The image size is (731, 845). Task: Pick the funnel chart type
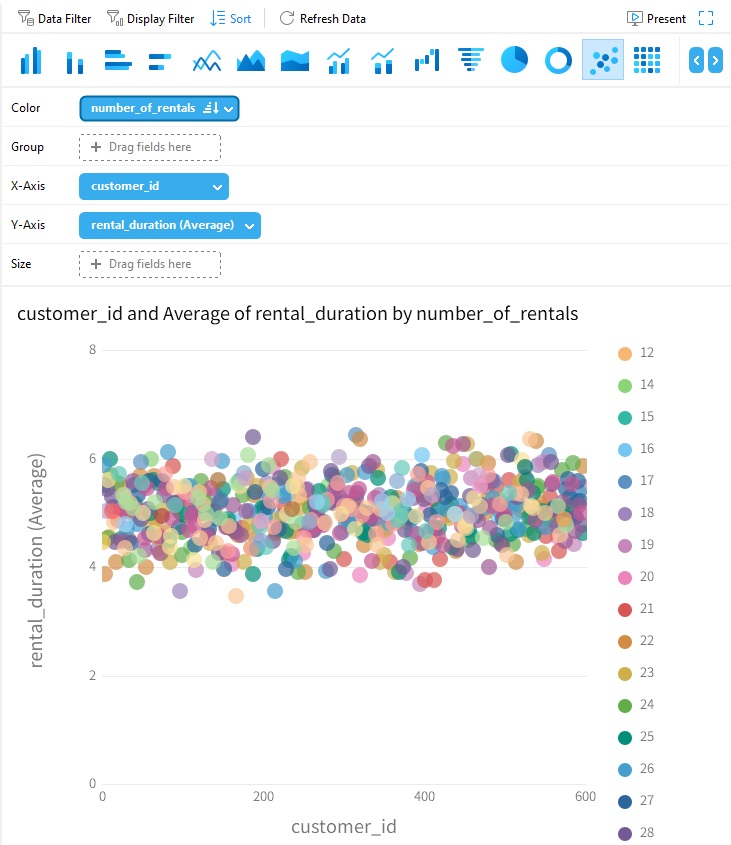[471, 61]
